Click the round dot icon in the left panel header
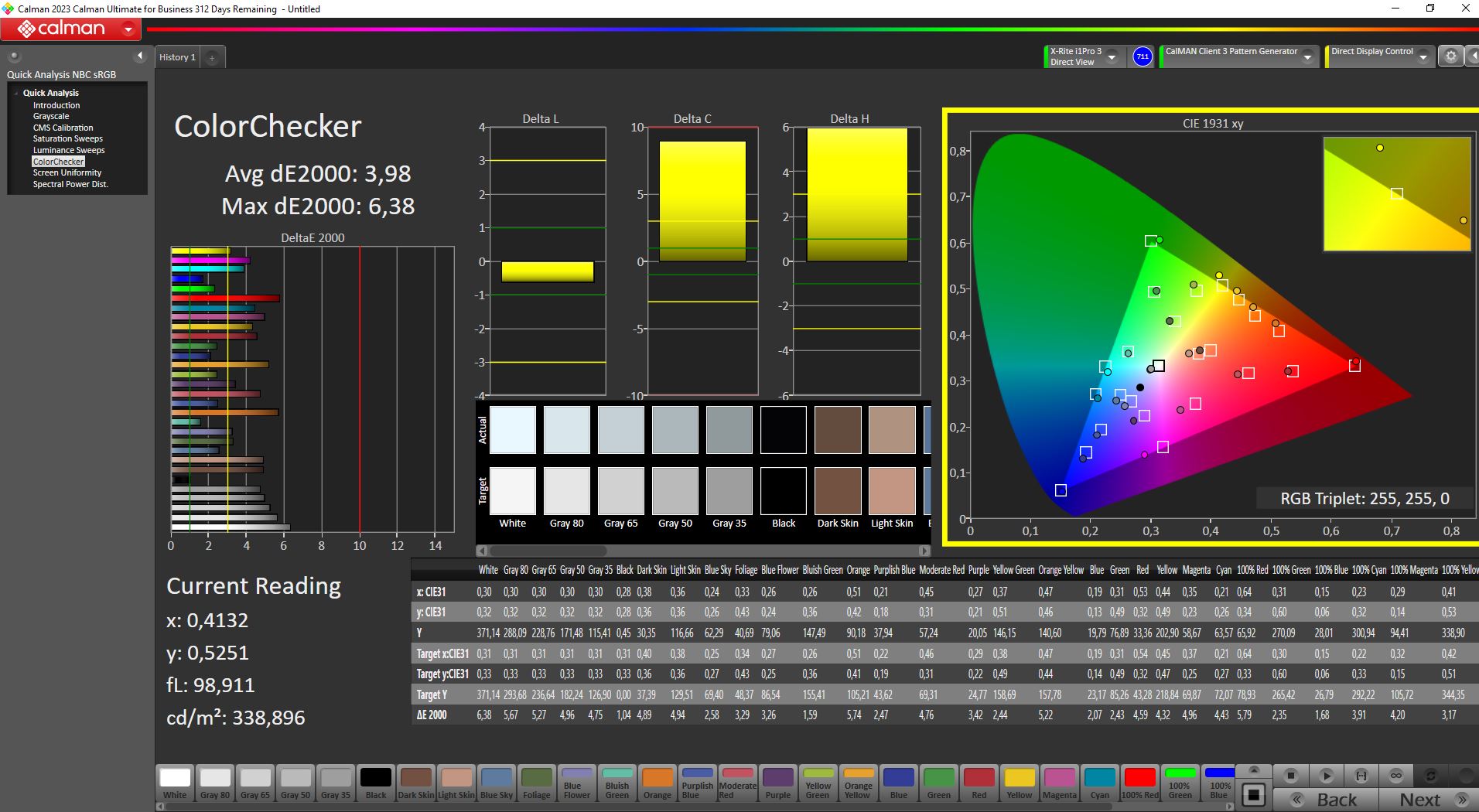 14,56
